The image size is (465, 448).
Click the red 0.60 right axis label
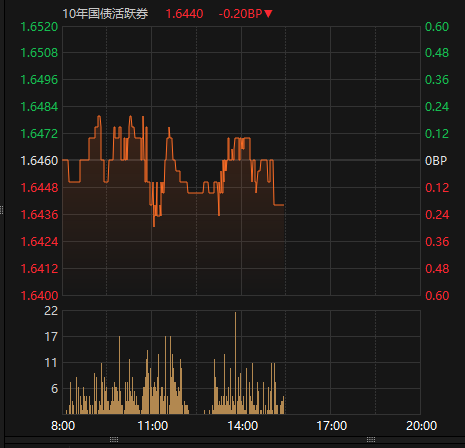click(437, 296)
